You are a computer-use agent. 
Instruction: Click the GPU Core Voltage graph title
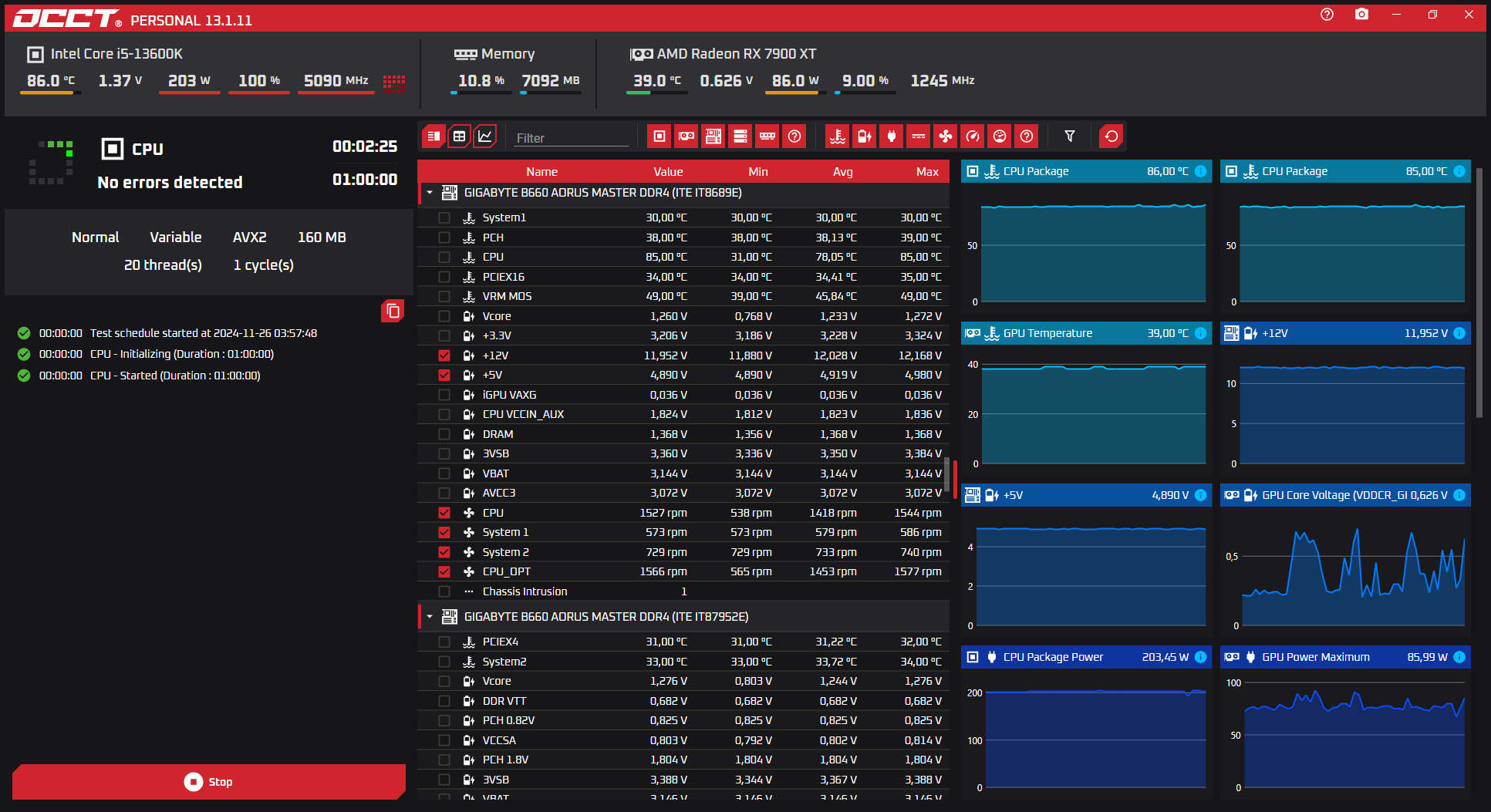pos(1334,495)
